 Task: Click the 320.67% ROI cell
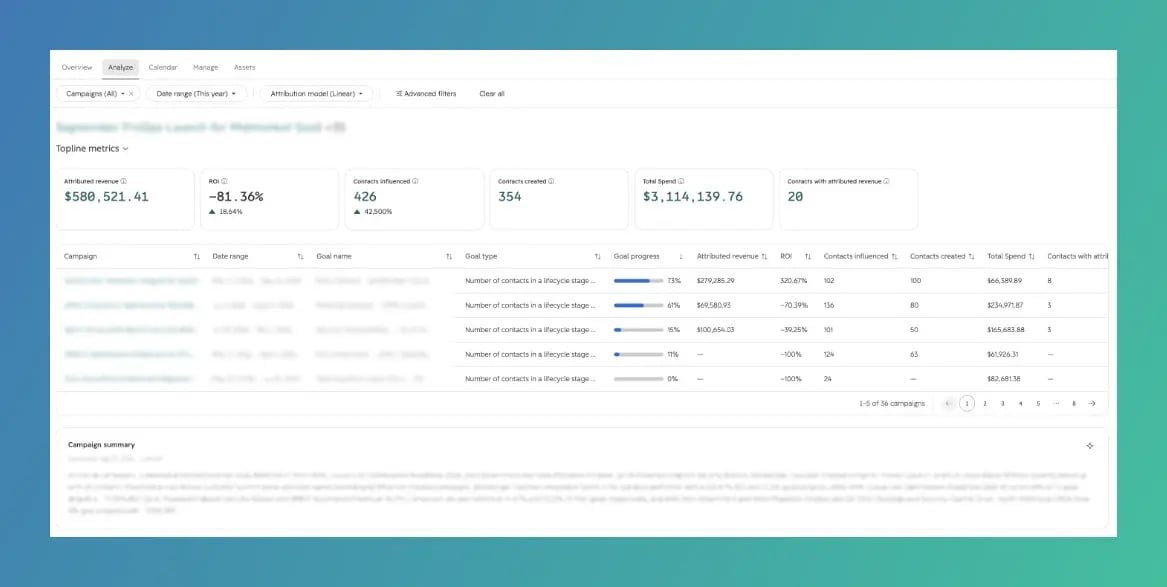793,281
